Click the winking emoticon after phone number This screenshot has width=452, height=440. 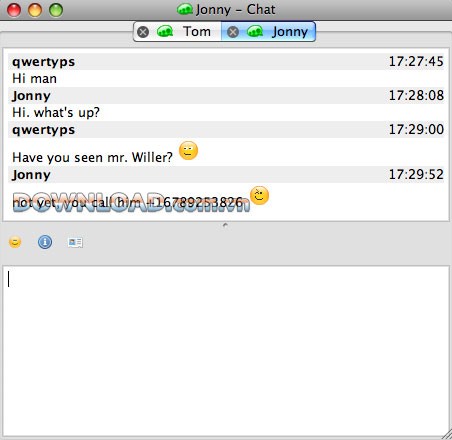coord(259,196)
